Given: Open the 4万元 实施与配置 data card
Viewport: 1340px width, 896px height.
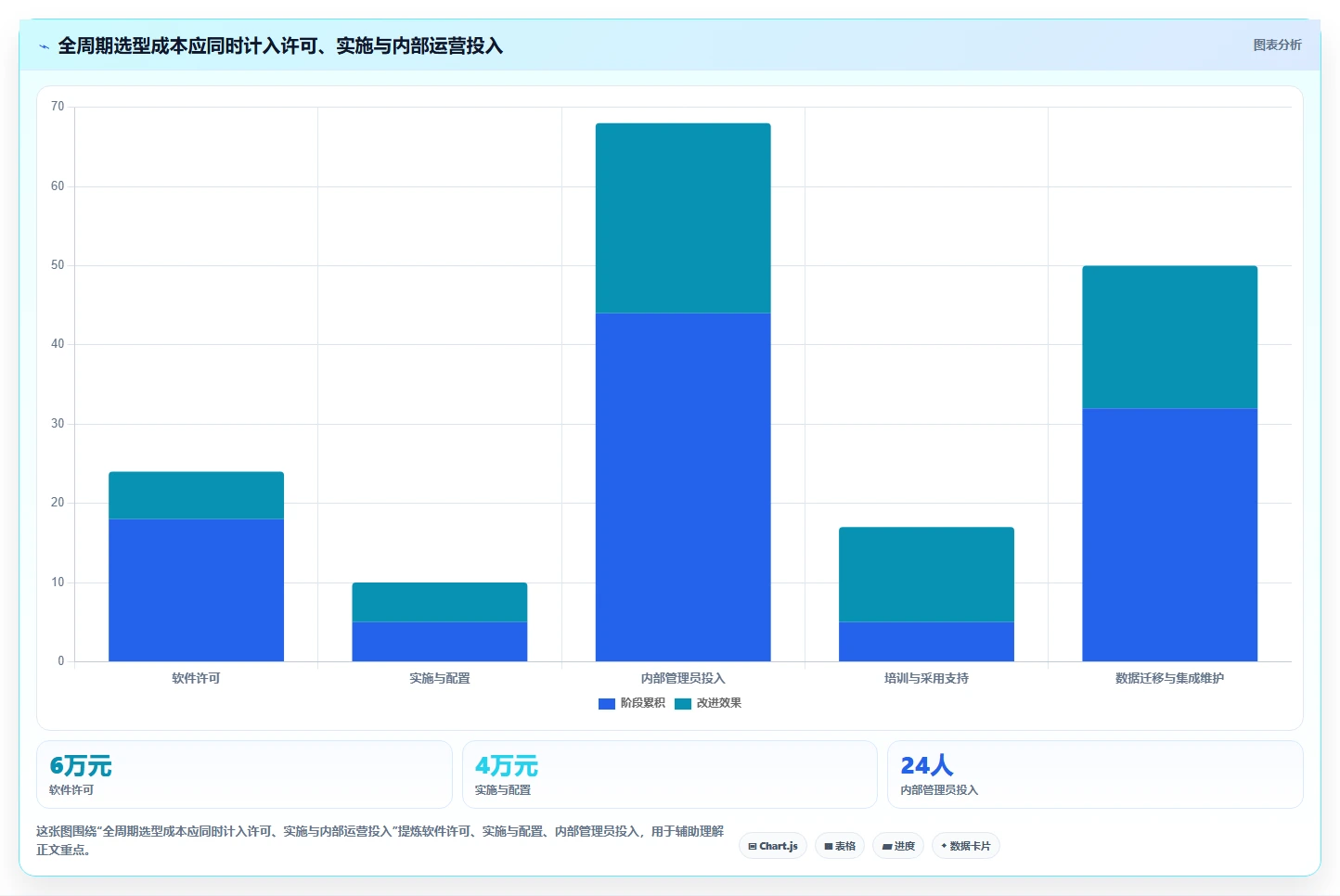Looking at the screenshot, I should (x=669, y=774).
